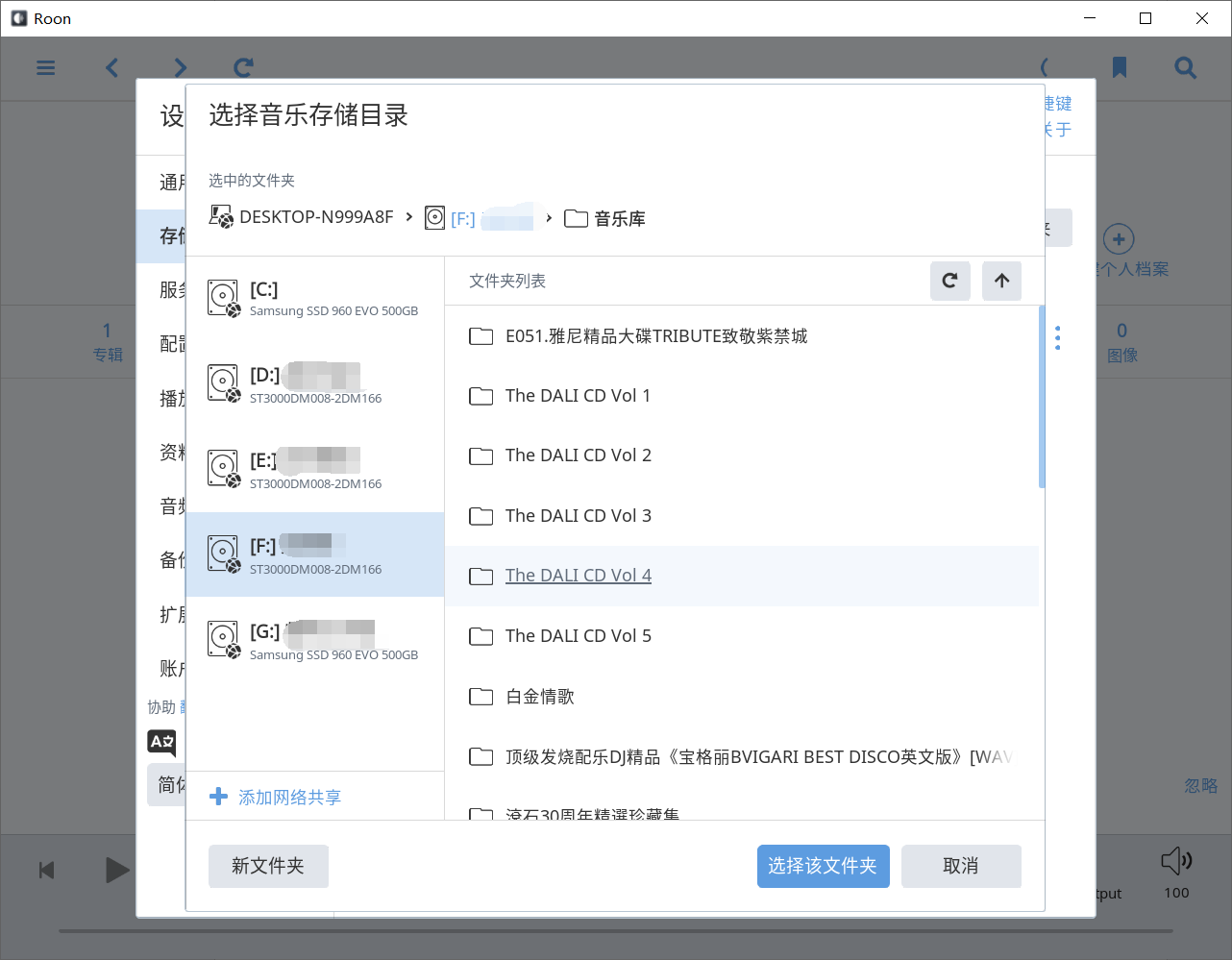Open The DALI CD Vol 4 folder
The width and height of the screenshot is (1232, 960).
(x=742, y=576)
